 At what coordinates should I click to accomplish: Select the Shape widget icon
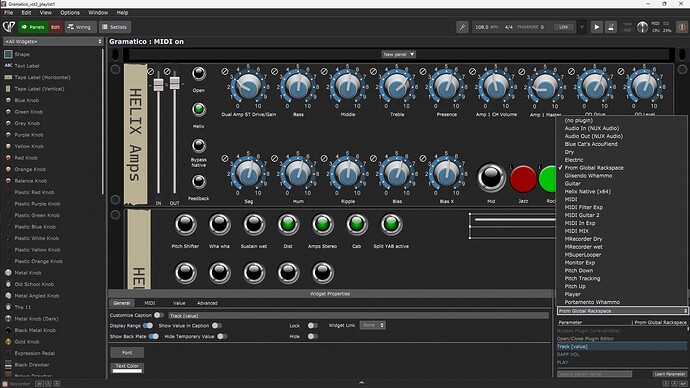[x=8, y=54]
